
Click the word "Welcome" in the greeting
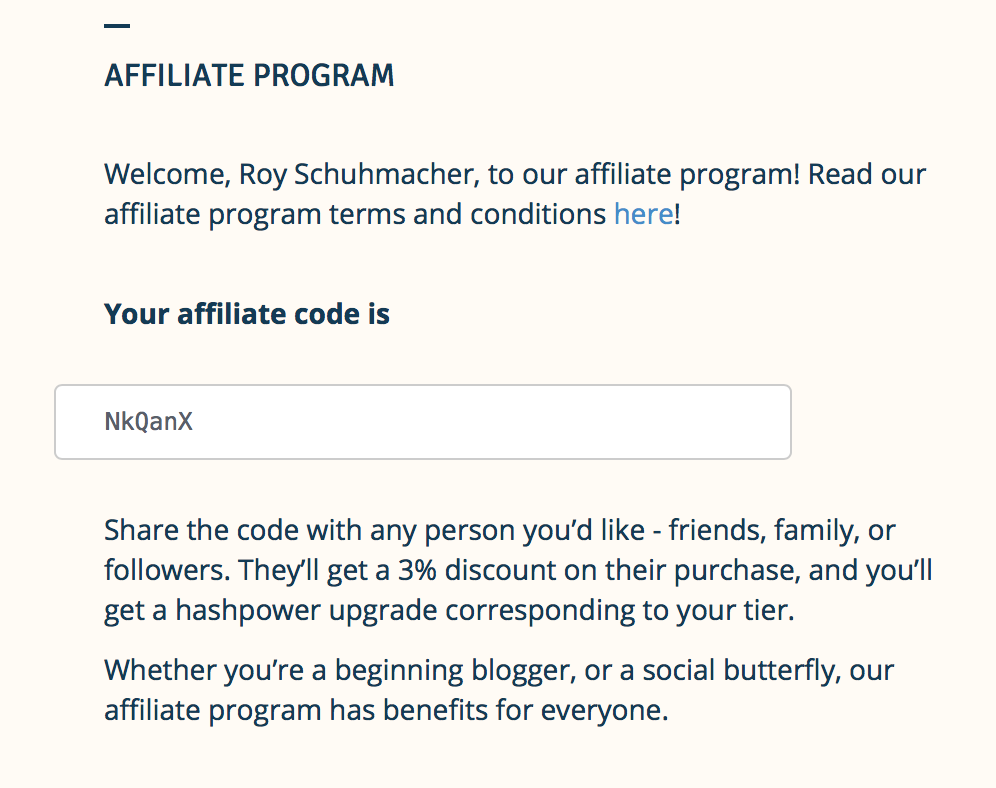164,175
